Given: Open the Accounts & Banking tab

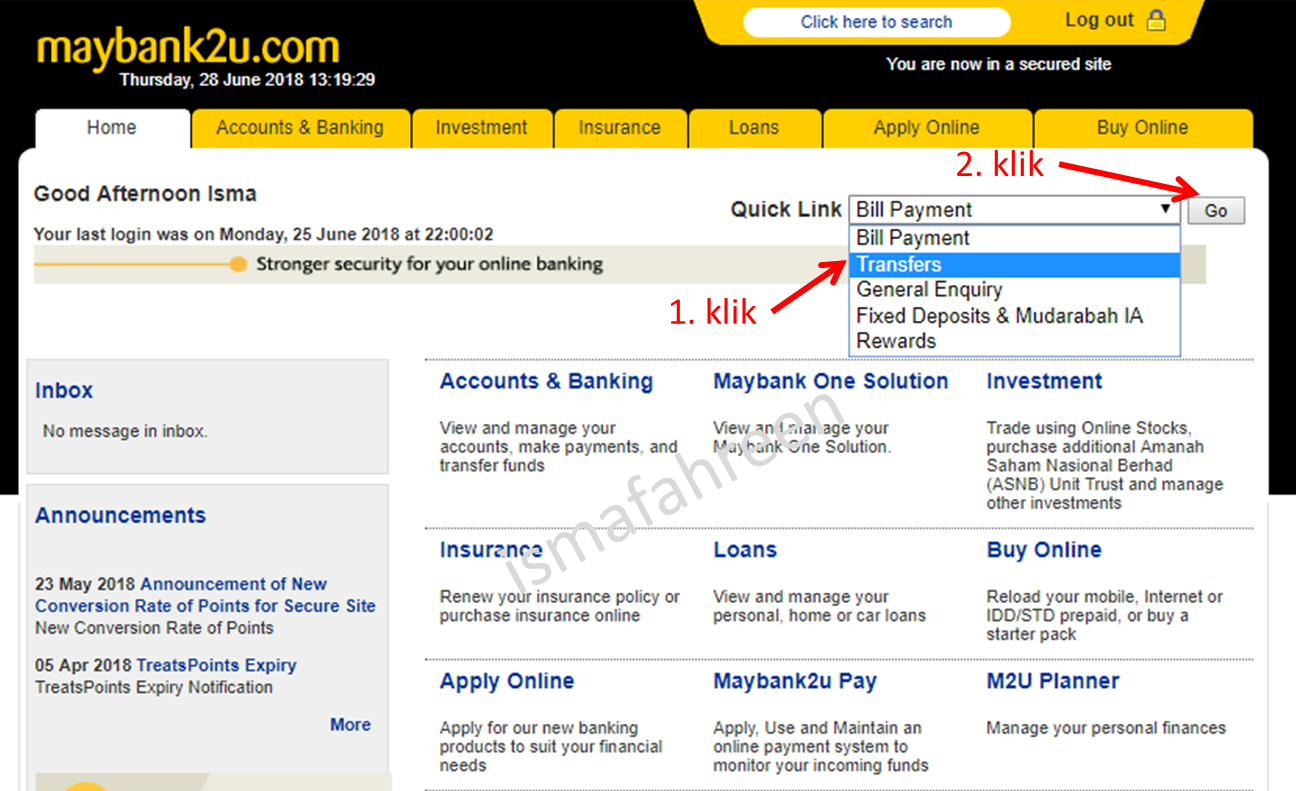Looking at the screenshot, I should point(300,129).
